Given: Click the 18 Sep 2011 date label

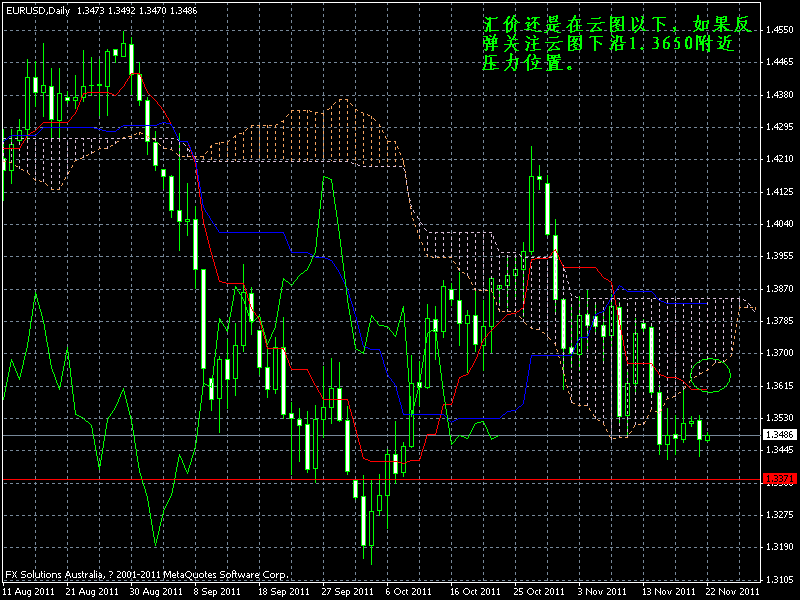Looking at the screenshot, I should click(284, 592).
